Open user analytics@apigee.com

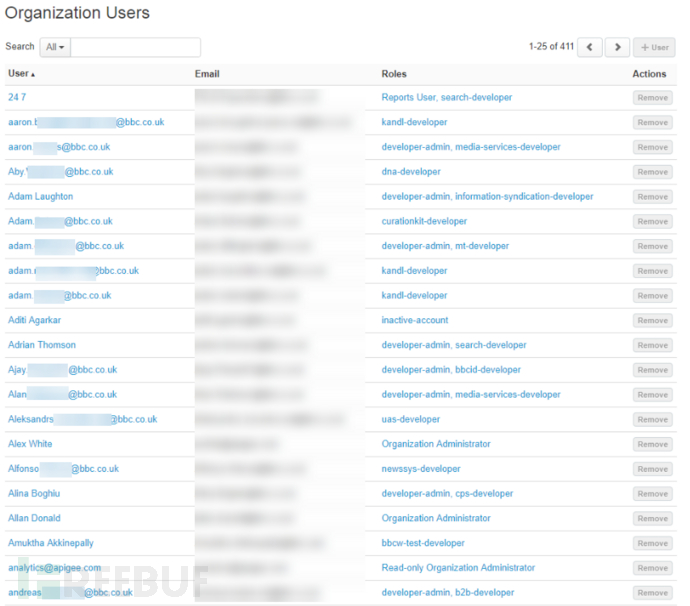tap(55, 568)
